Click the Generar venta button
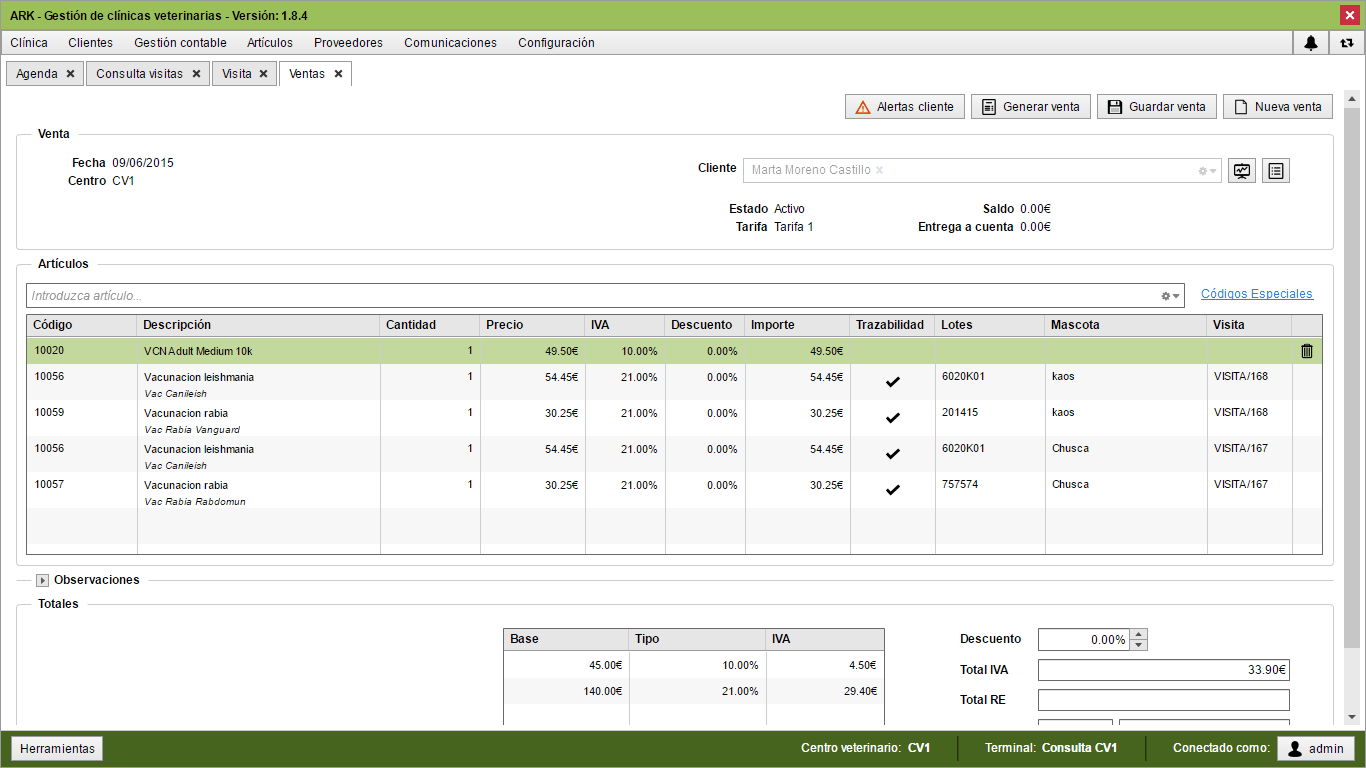The width and height of the screenshot is (1366, 768). pos(1030,107)
